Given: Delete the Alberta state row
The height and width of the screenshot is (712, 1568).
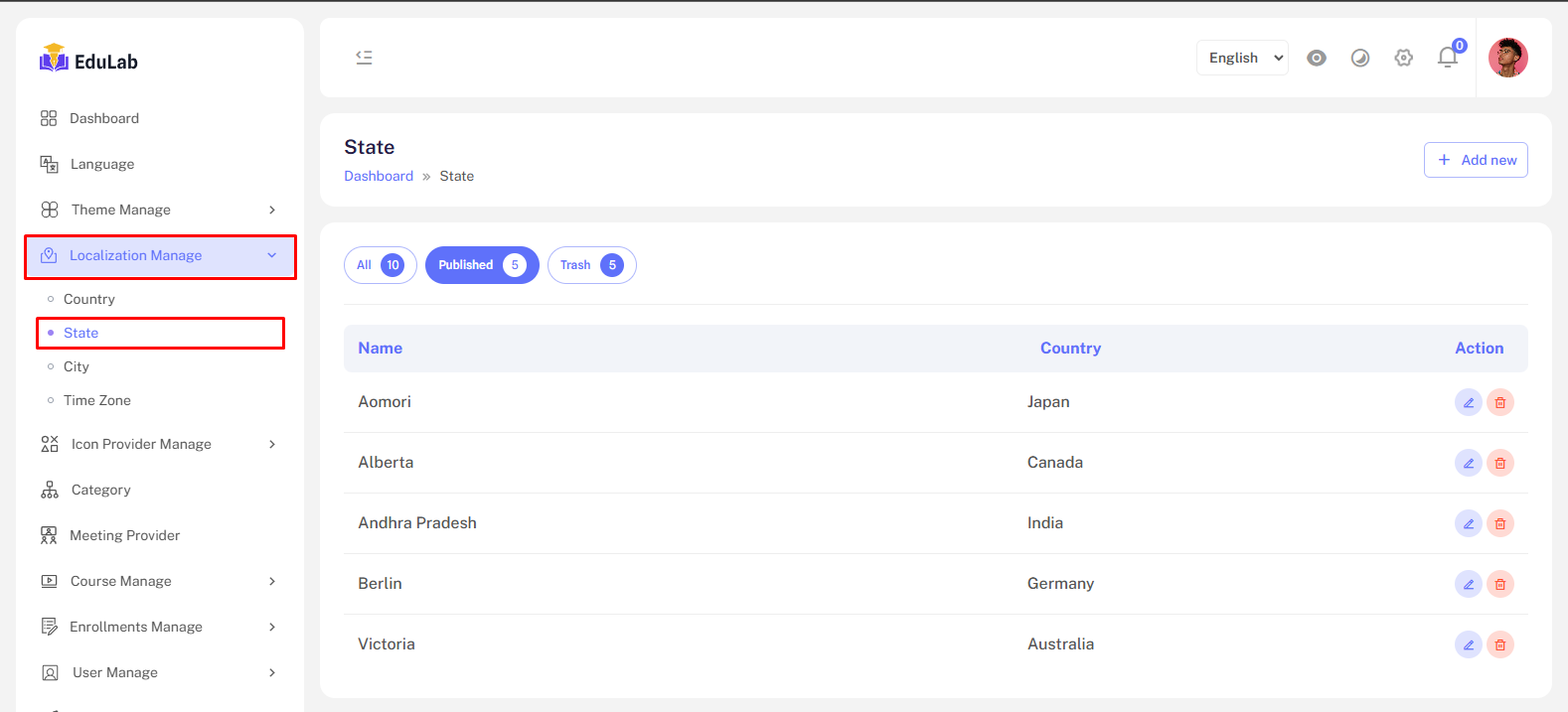Looking at the screenshot, I should [x=1499, y=463].
